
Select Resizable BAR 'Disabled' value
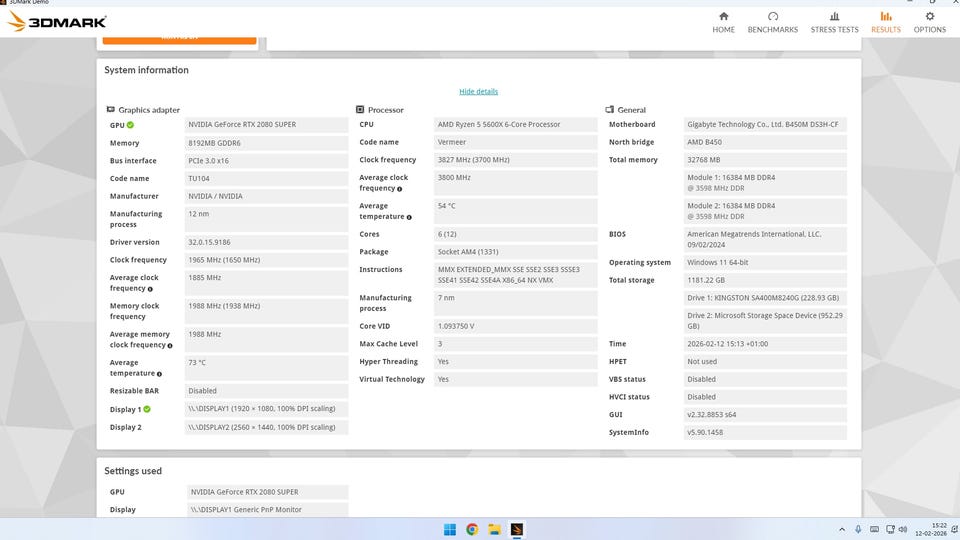[266, 391]
